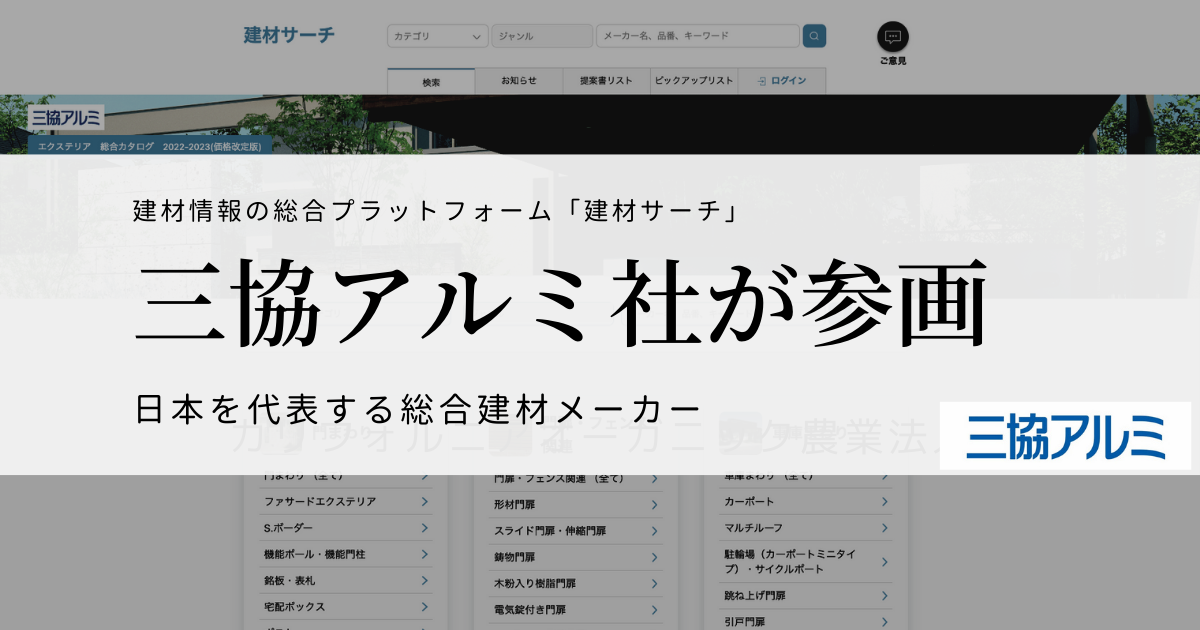The height and width of the screenshot is (630, 1200).
Task: Focus the メーカー名、品番、キーワード search box
Action: coord(697,36)
